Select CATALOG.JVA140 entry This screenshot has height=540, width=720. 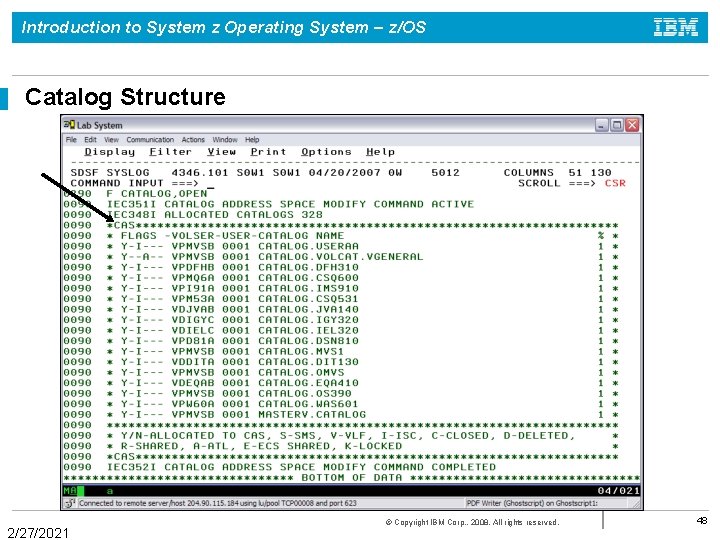pyautogui.click(x=308, y=309)
